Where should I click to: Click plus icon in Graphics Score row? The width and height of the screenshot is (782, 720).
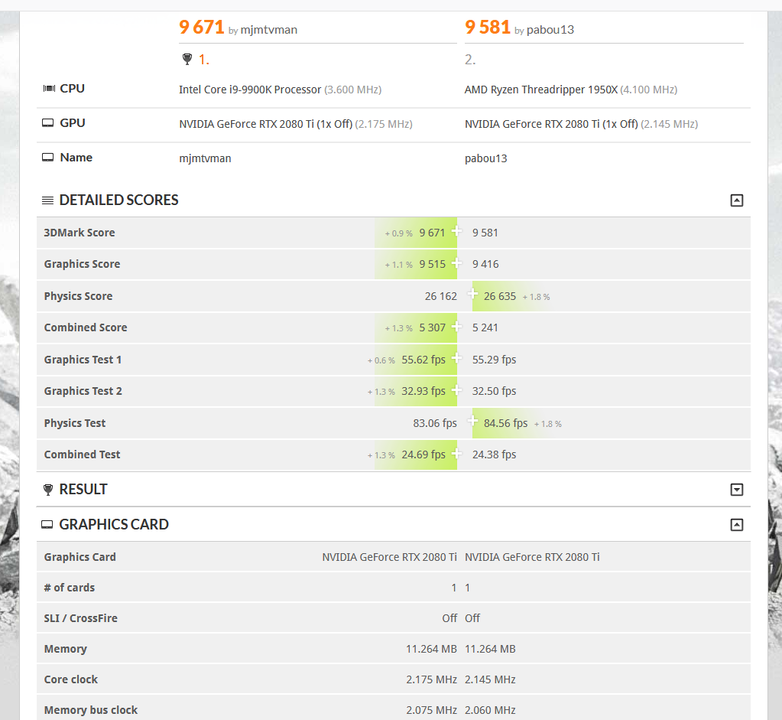click(x=456, y=263)
